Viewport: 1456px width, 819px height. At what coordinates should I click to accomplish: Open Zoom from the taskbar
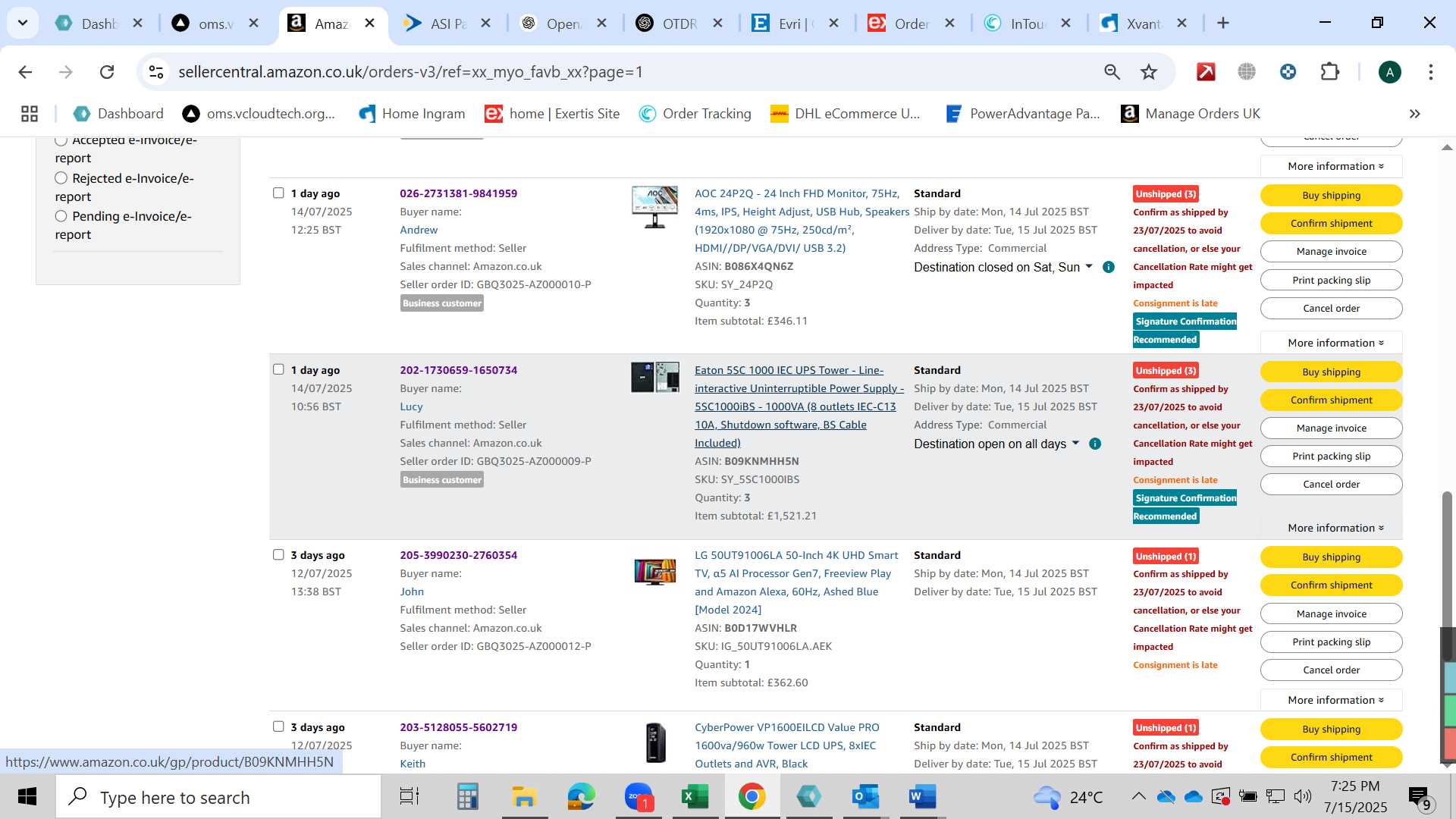(x=639, y=797)
